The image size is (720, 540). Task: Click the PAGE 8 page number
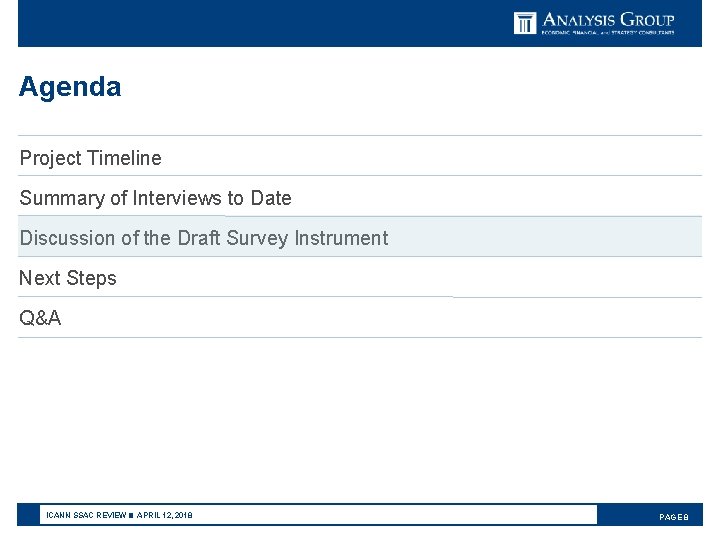click(673, 517)
